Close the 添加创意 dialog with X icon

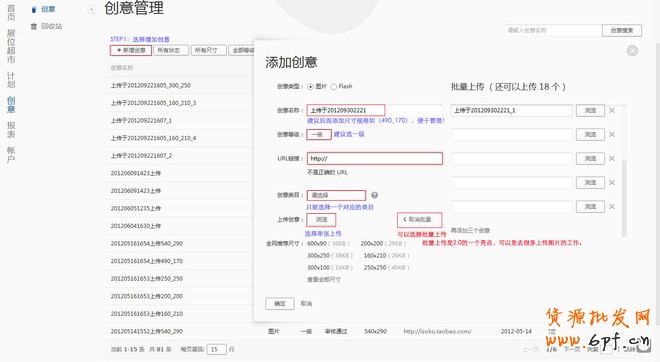point(632,51)
